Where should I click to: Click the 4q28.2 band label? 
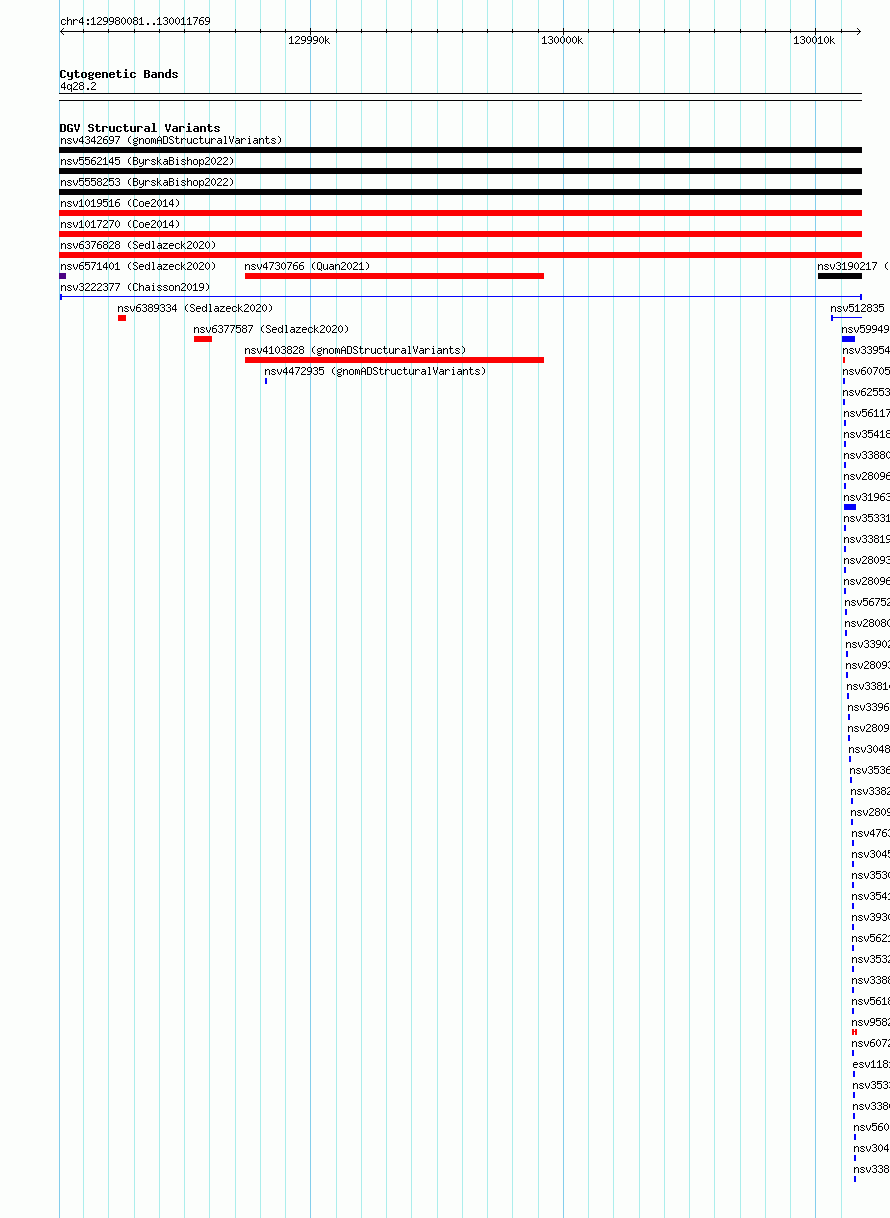[78, 86]
